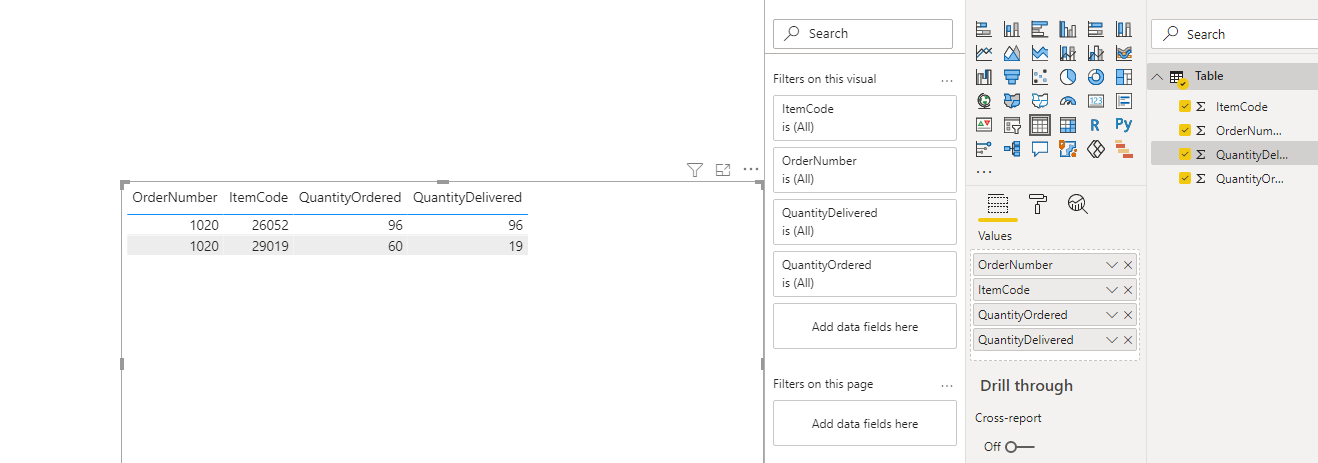Select the ribbon chart visual
The height and width of the screenshot is (463, 1318).
1124,53
